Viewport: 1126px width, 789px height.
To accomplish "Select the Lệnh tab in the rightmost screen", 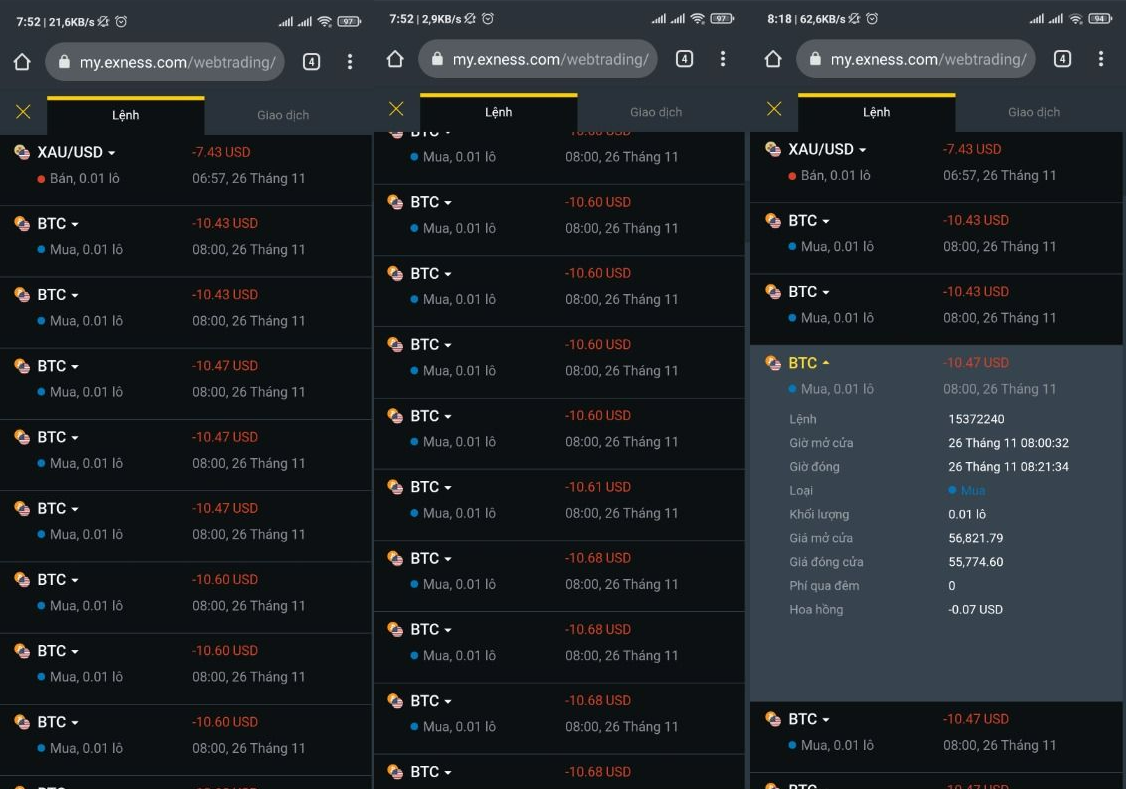I will tap(876, 112).
